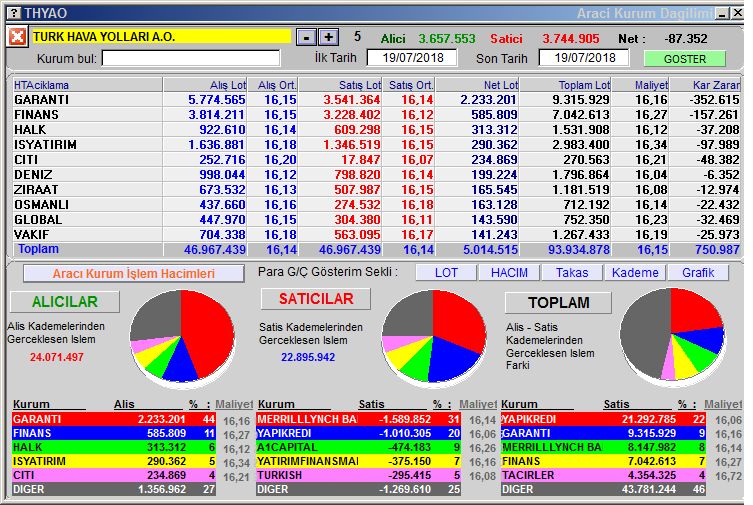The image size is (753, 505).
Task: Click the TOPLAM pie chart
Action: [x=672, y=335]
